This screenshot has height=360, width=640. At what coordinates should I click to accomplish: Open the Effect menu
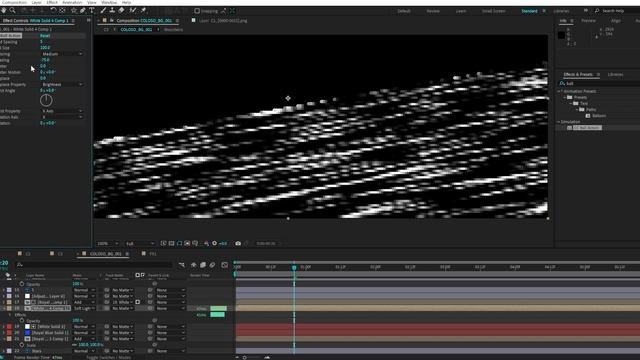(x=52, y=2)
